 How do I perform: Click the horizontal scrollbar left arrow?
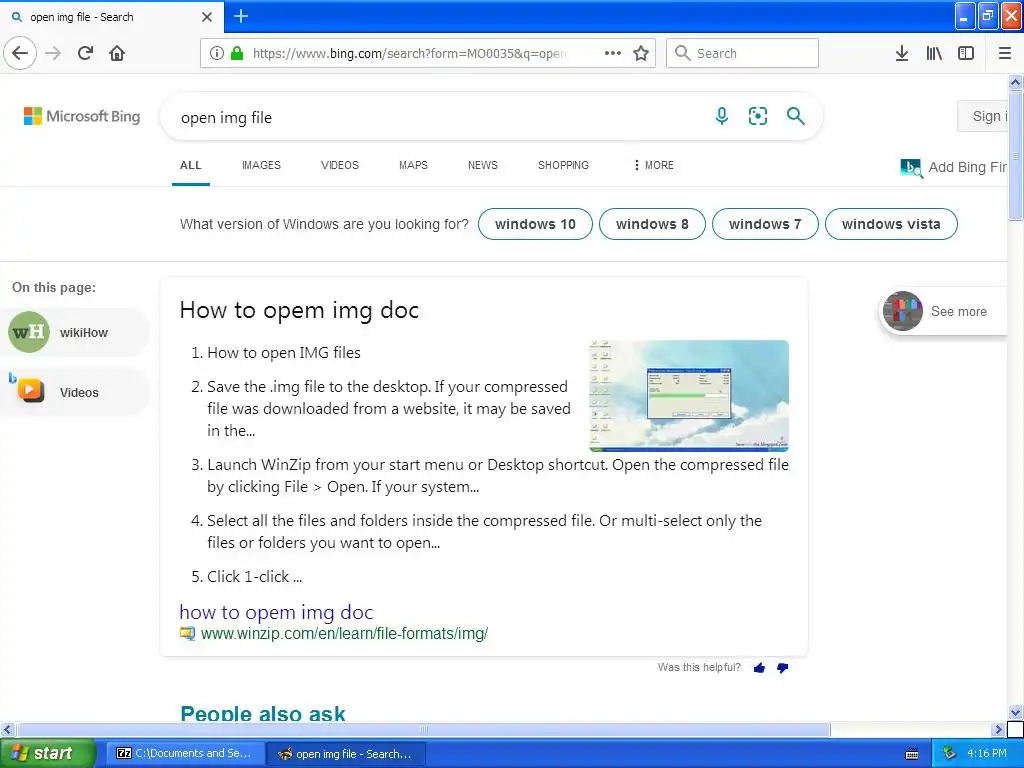7,729
